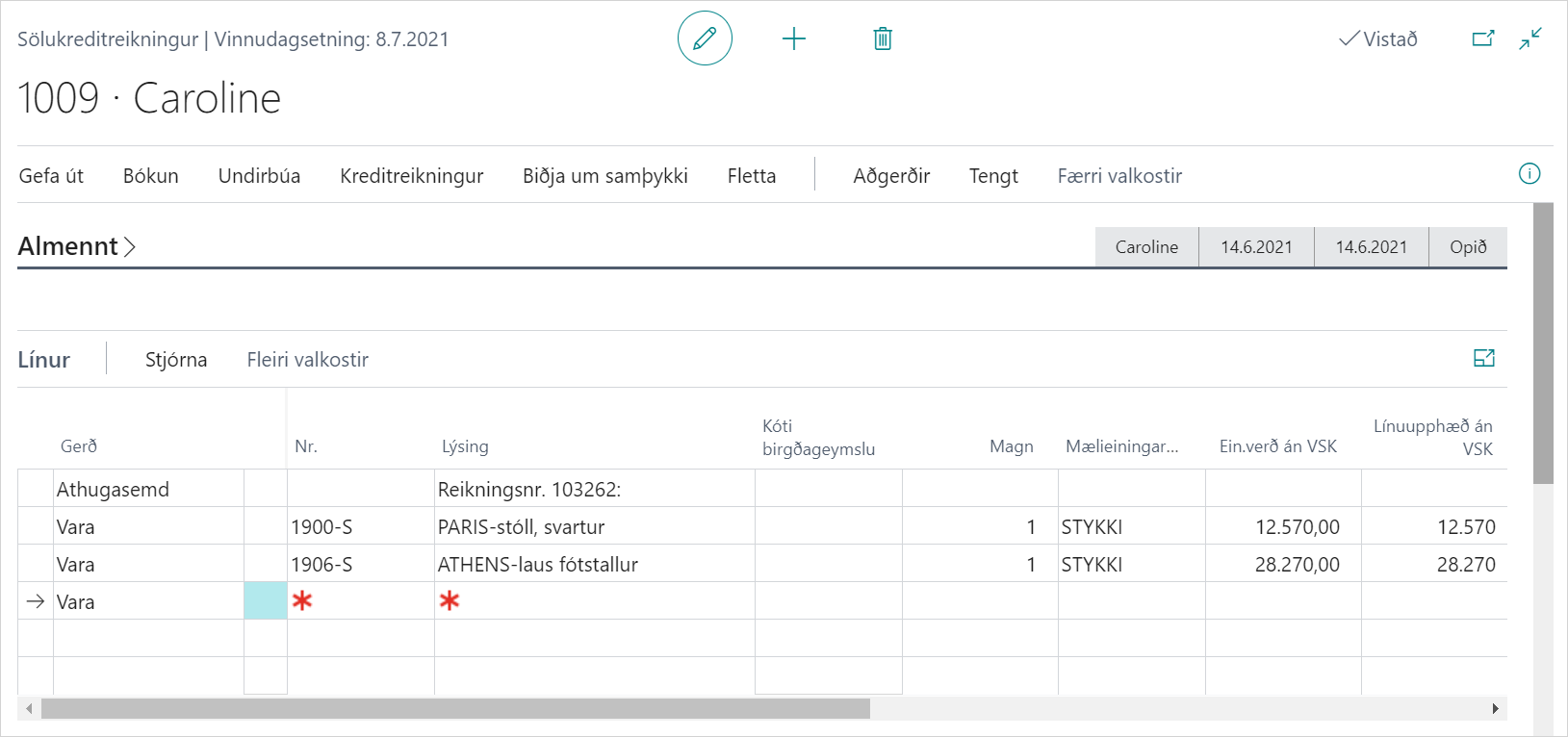Viewport: 1568px width, 737px height.
Task: Click the trash can delete icon
Action: (x=882, y=38)
